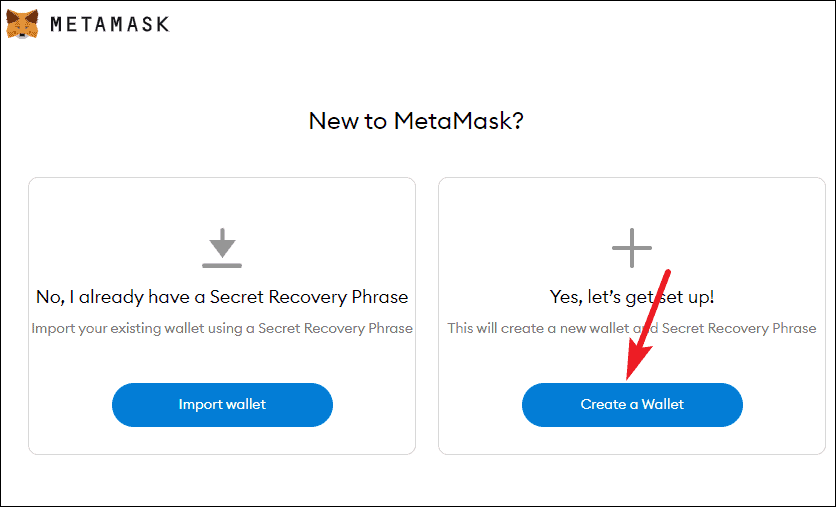This screenshot has height=507, width=836.
Task: Click the horizontal bar under the download arrow
Action: tap(222, 265)
